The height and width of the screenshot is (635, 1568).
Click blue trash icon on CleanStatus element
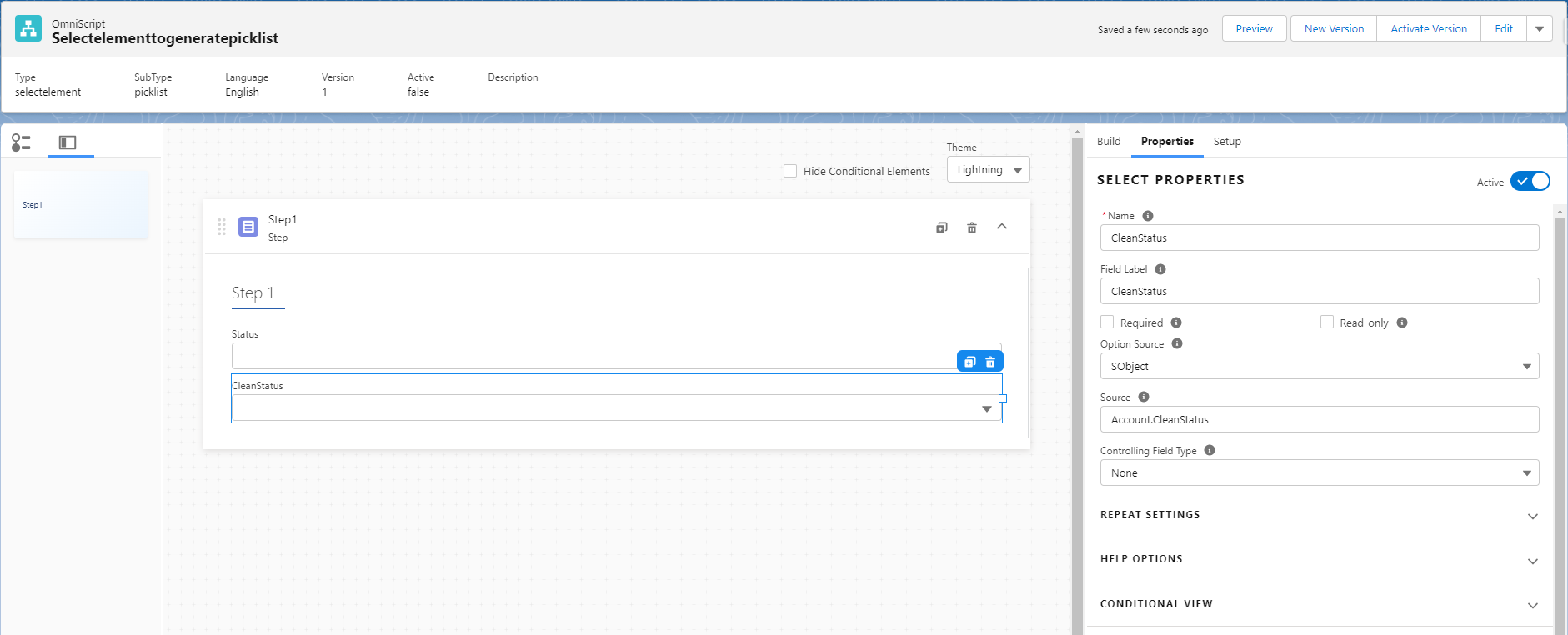(990, 362)
